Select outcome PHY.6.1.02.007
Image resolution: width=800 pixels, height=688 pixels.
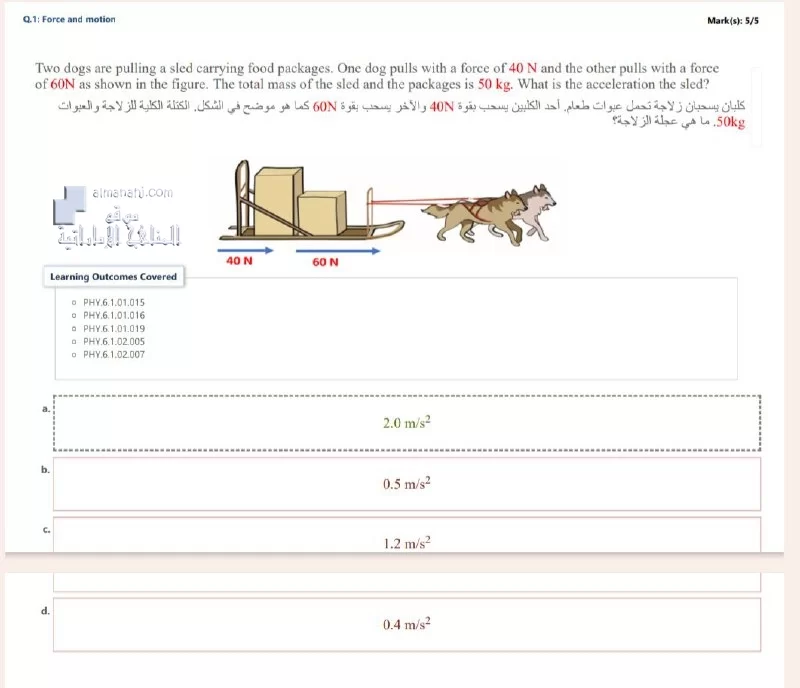(114, 354)
